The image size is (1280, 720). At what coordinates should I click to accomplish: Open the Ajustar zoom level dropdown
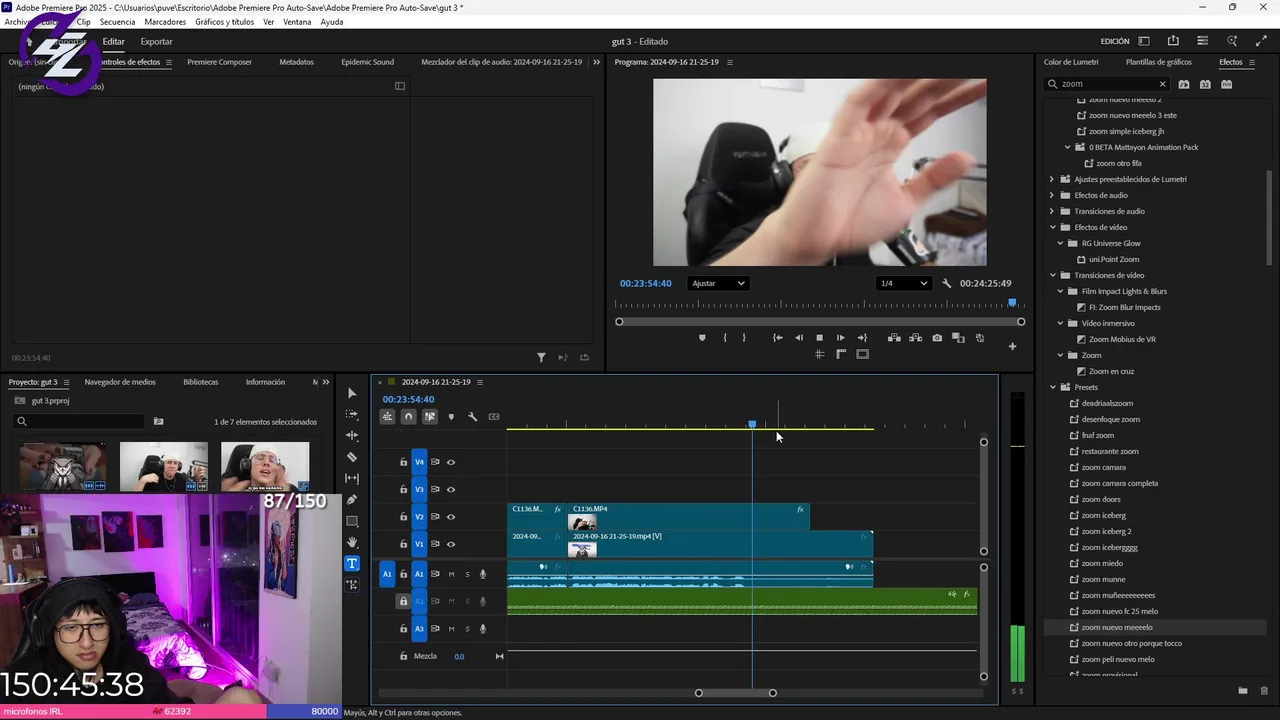point(718,283)
